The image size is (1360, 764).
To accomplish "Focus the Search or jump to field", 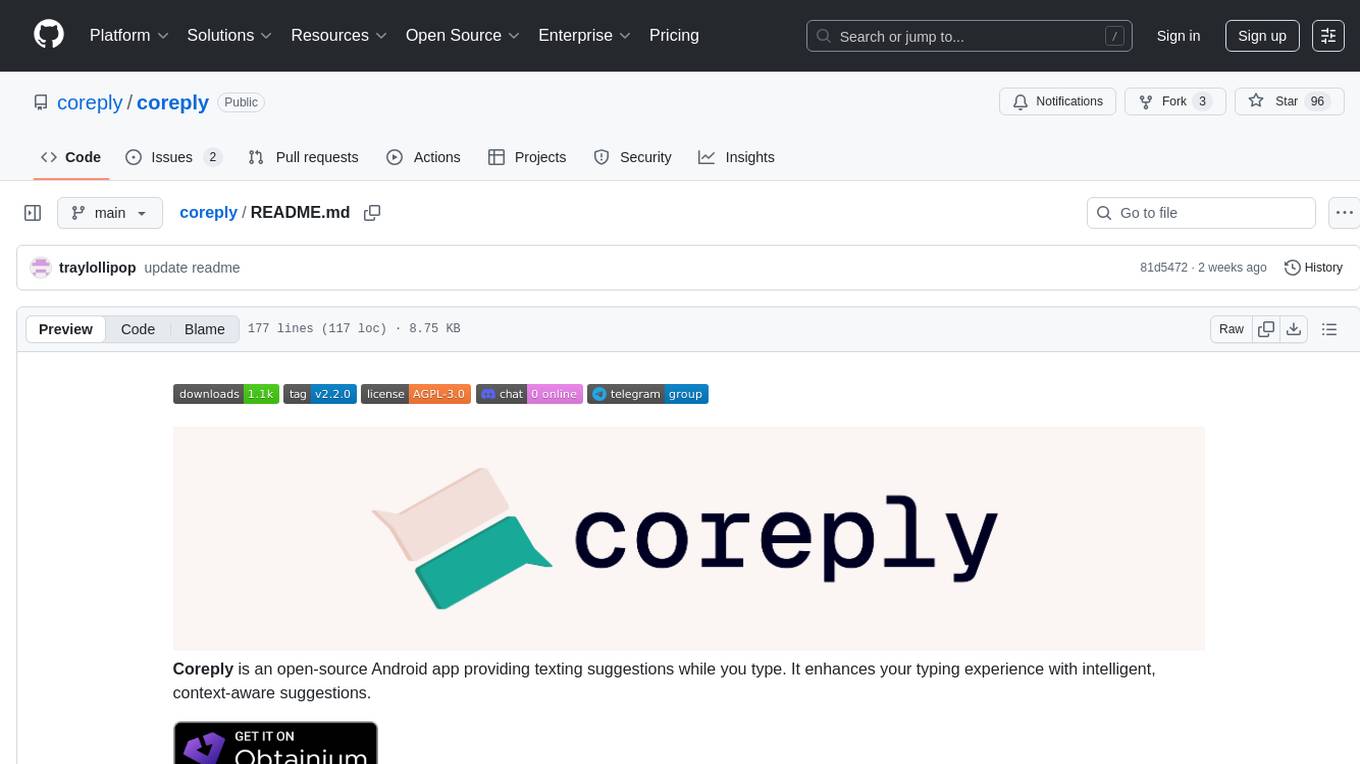I will [969, 36].
